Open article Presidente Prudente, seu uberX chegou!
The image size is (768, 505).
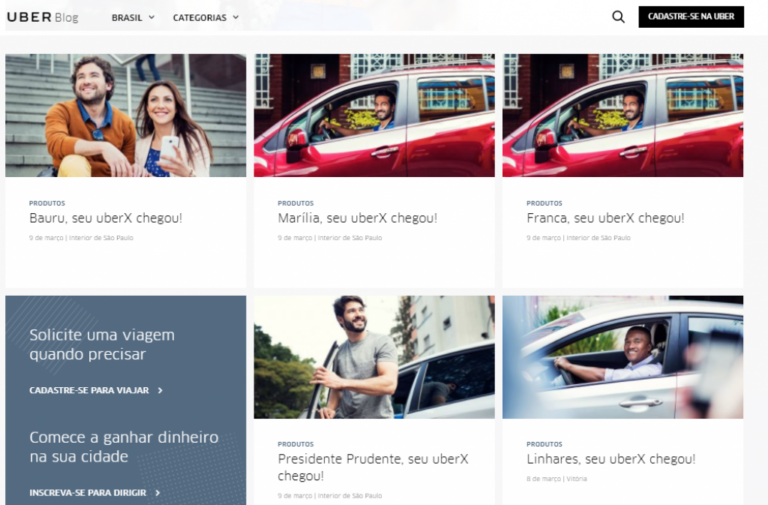coord(373,467)
